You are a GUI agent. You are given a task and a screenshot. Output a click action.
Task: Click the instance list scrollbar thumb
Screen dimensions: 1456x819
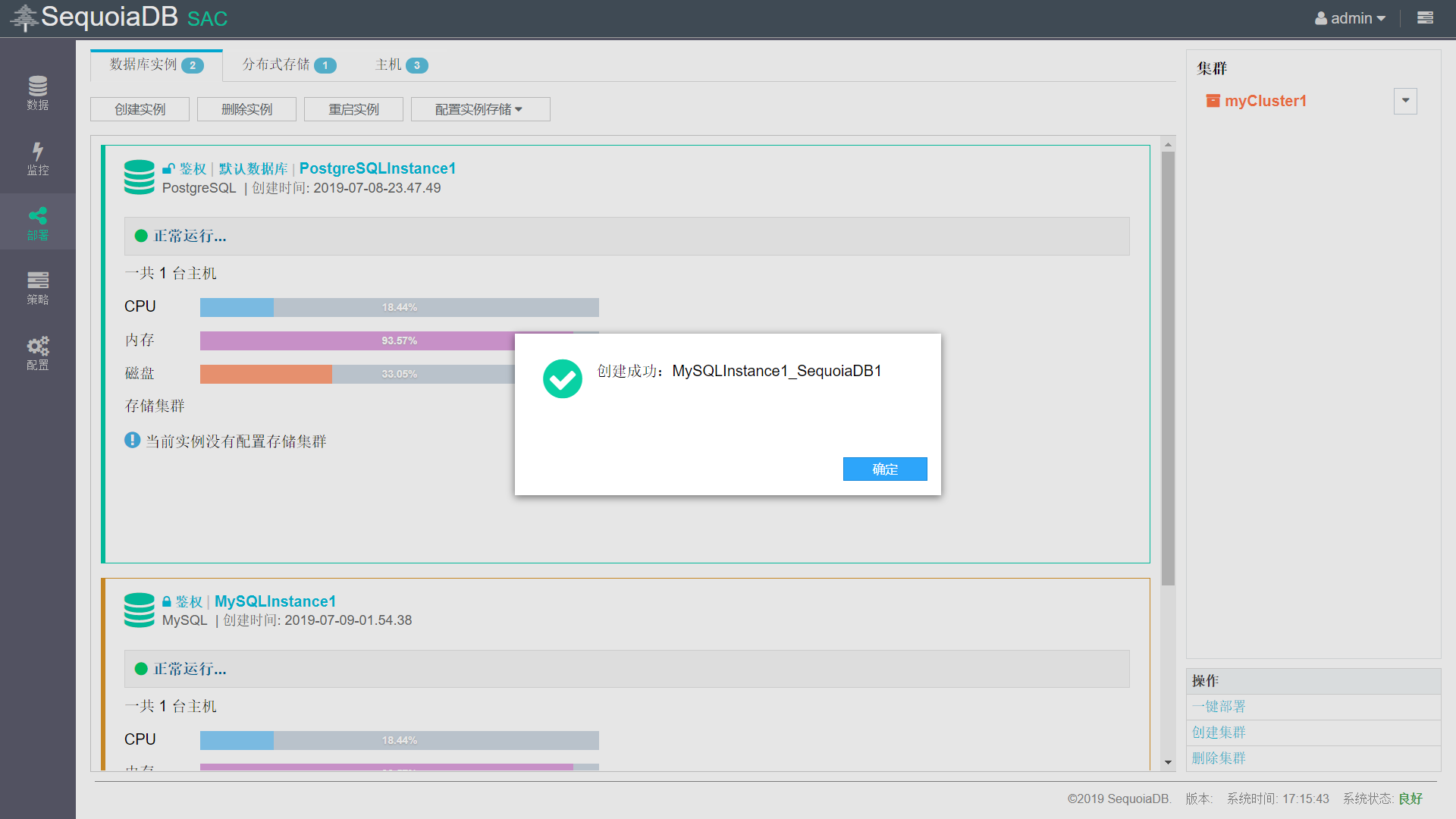1168,369
